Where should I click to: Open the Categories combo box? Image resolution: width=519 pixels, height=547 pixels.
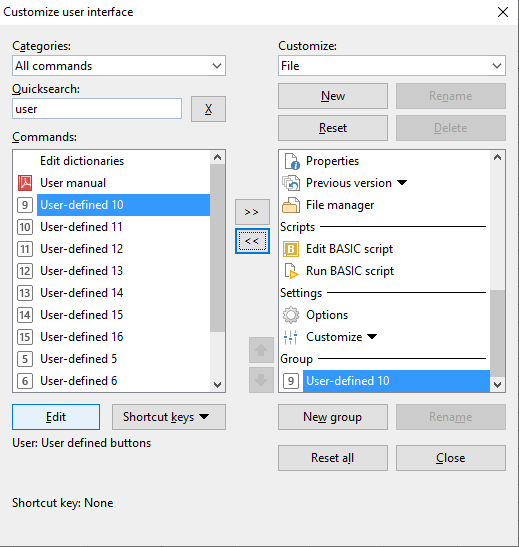pyautogui.click(x=119, y=66)
